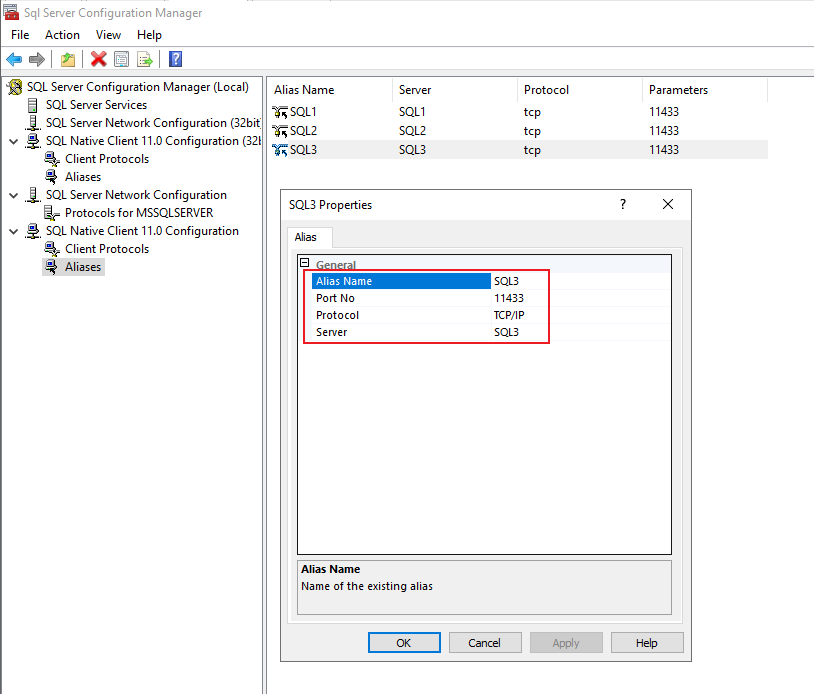Click the Back arrow toolbar icon
This screenshot has height=694, width=814.
click(14, 60)
